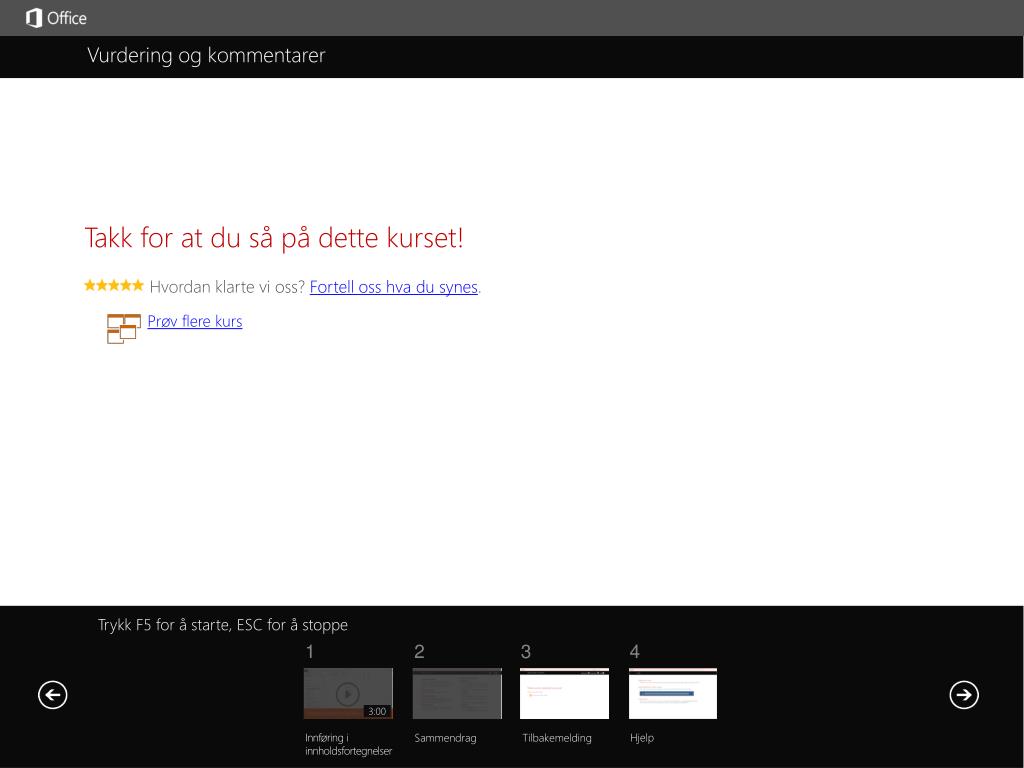
Task: Play the video on thumbnail 1
Action: [x=347, y=694]
